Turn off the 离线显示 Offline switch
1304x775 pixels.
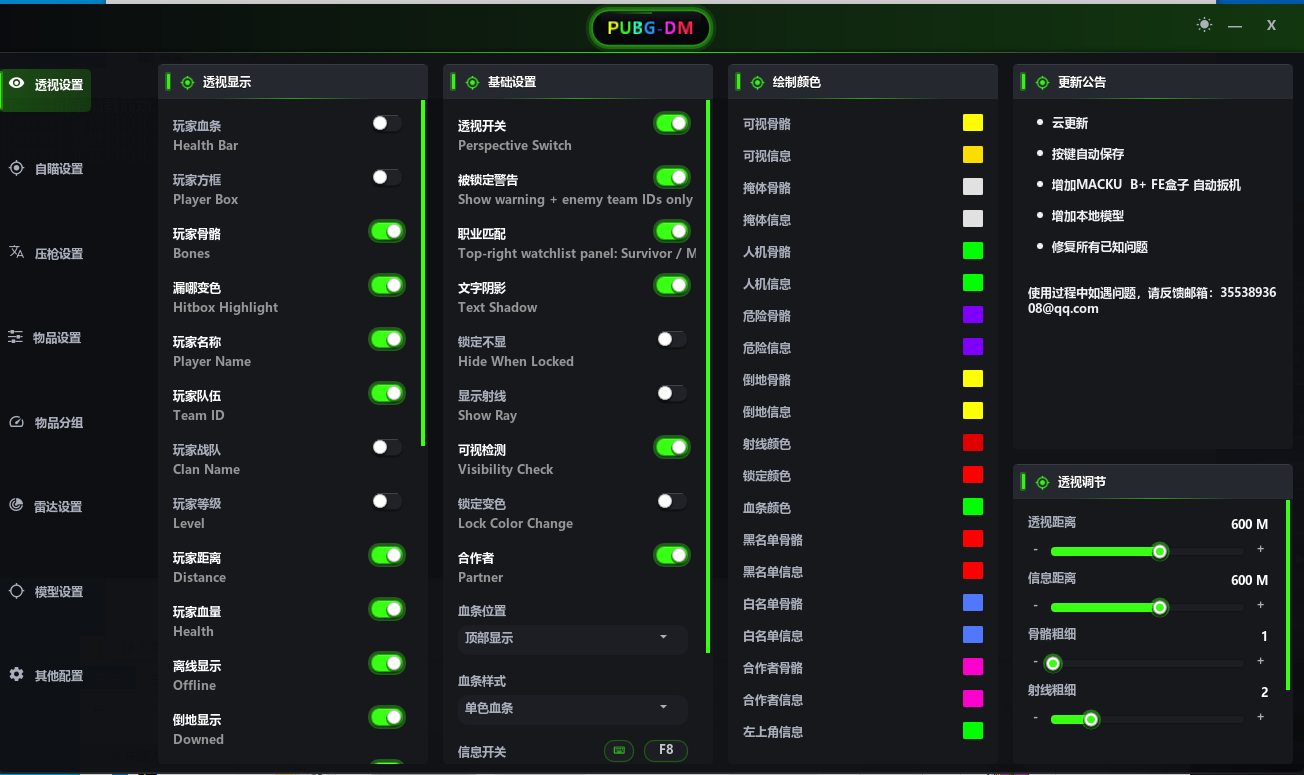click(x=387, y=664)
